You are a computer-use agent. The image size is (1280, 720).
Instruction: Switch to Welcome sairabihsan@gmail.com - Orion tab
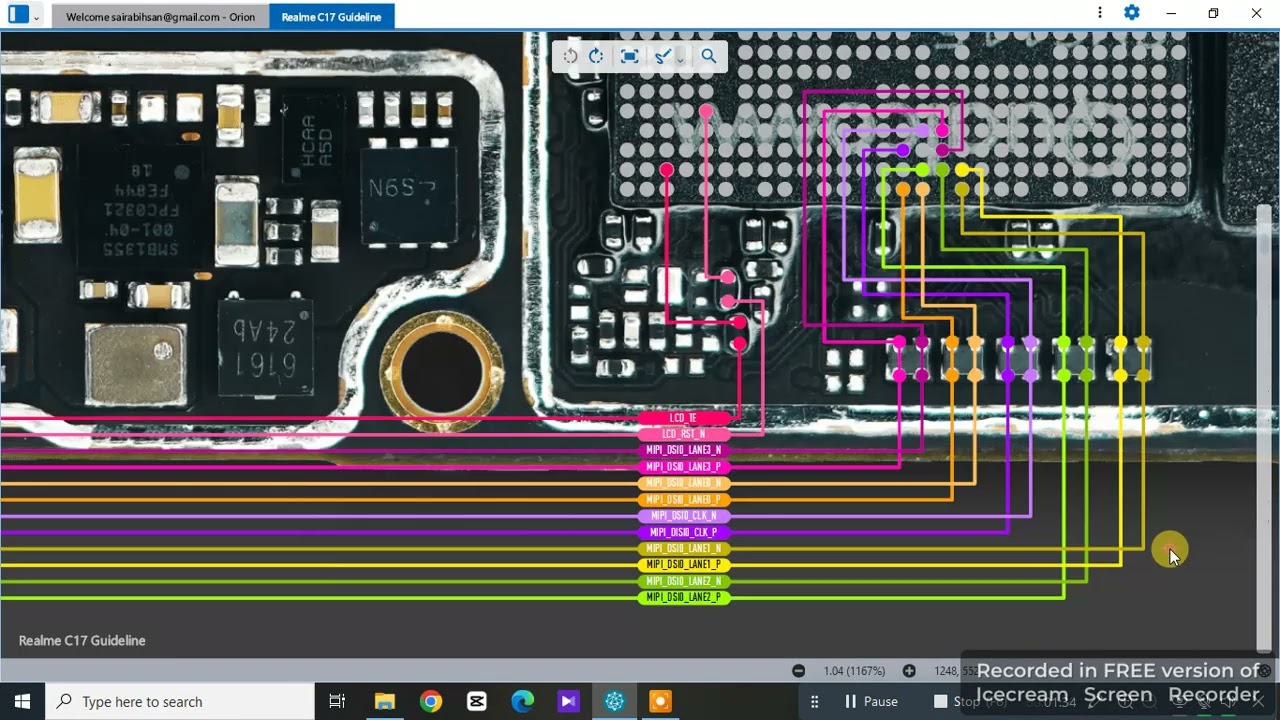[x=161, y=17]
